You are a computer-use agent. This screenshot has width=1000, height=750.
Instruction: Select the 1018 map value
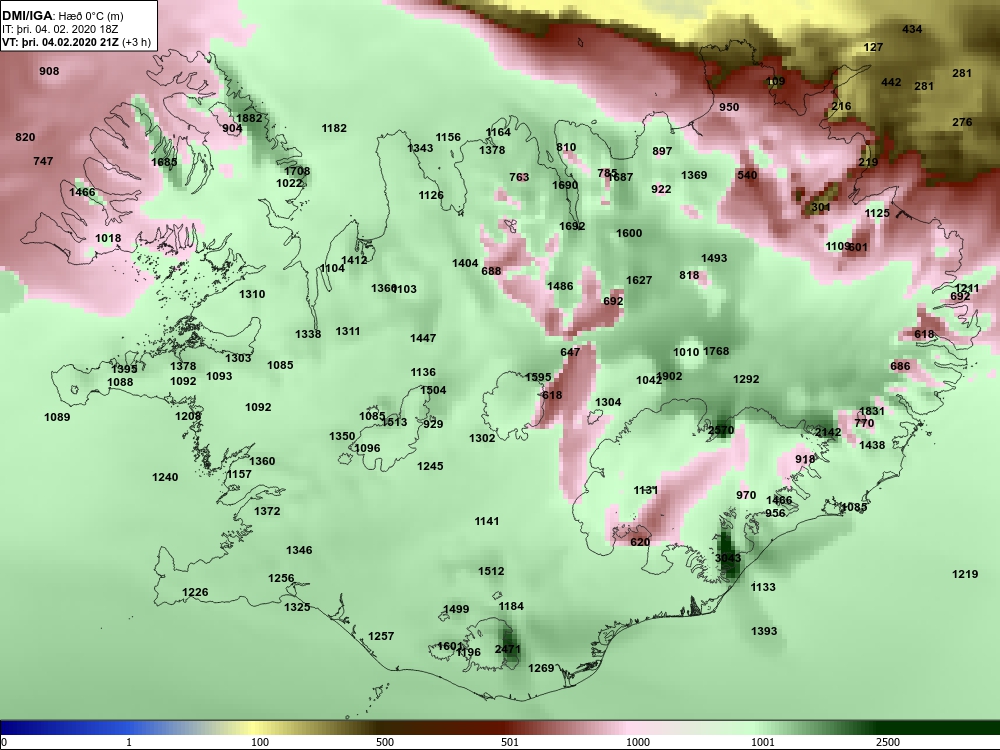pos(108,239)
